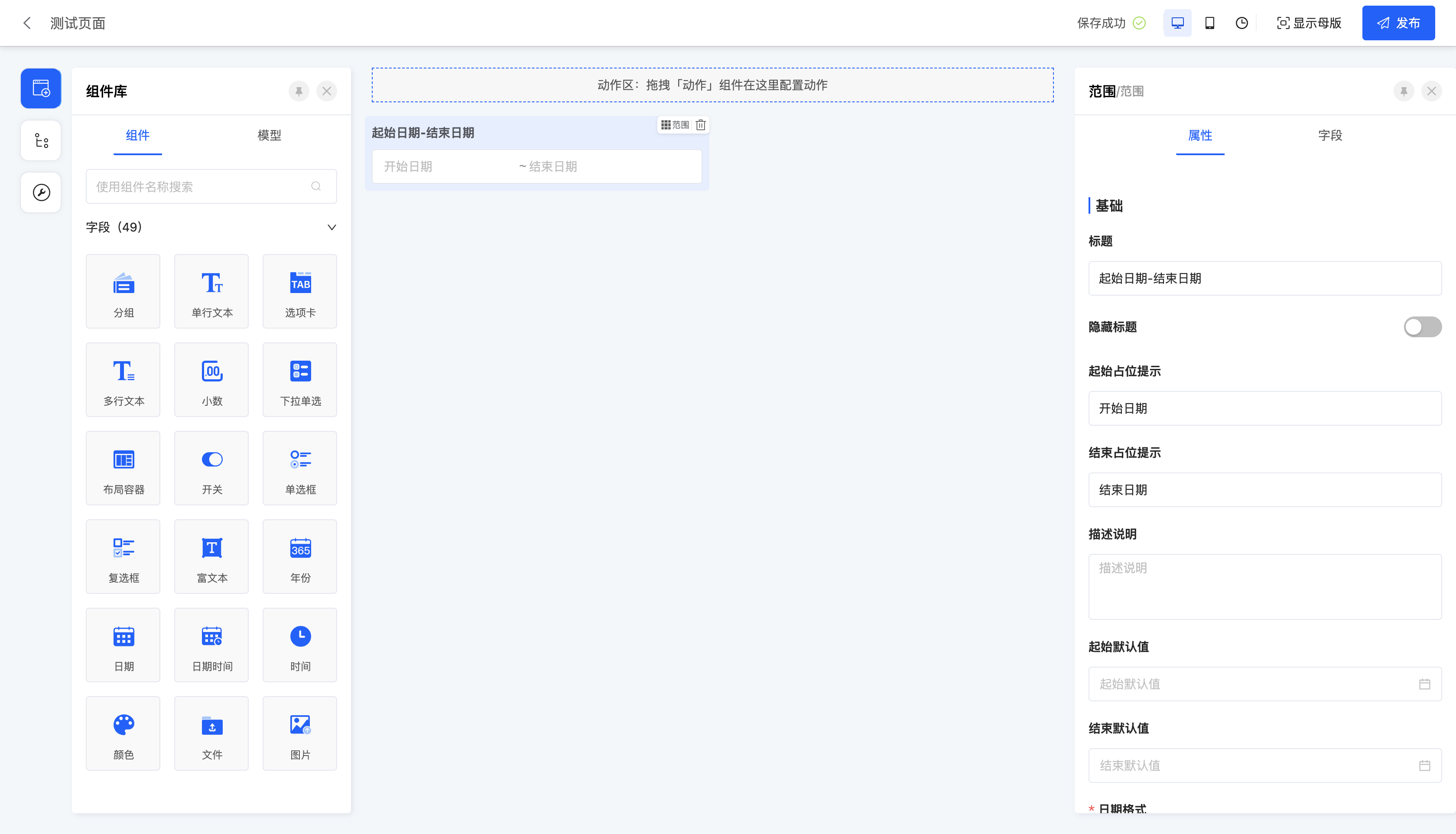
Task: Open the structure tree sidebar icon
Action: [x=41, y=140]
